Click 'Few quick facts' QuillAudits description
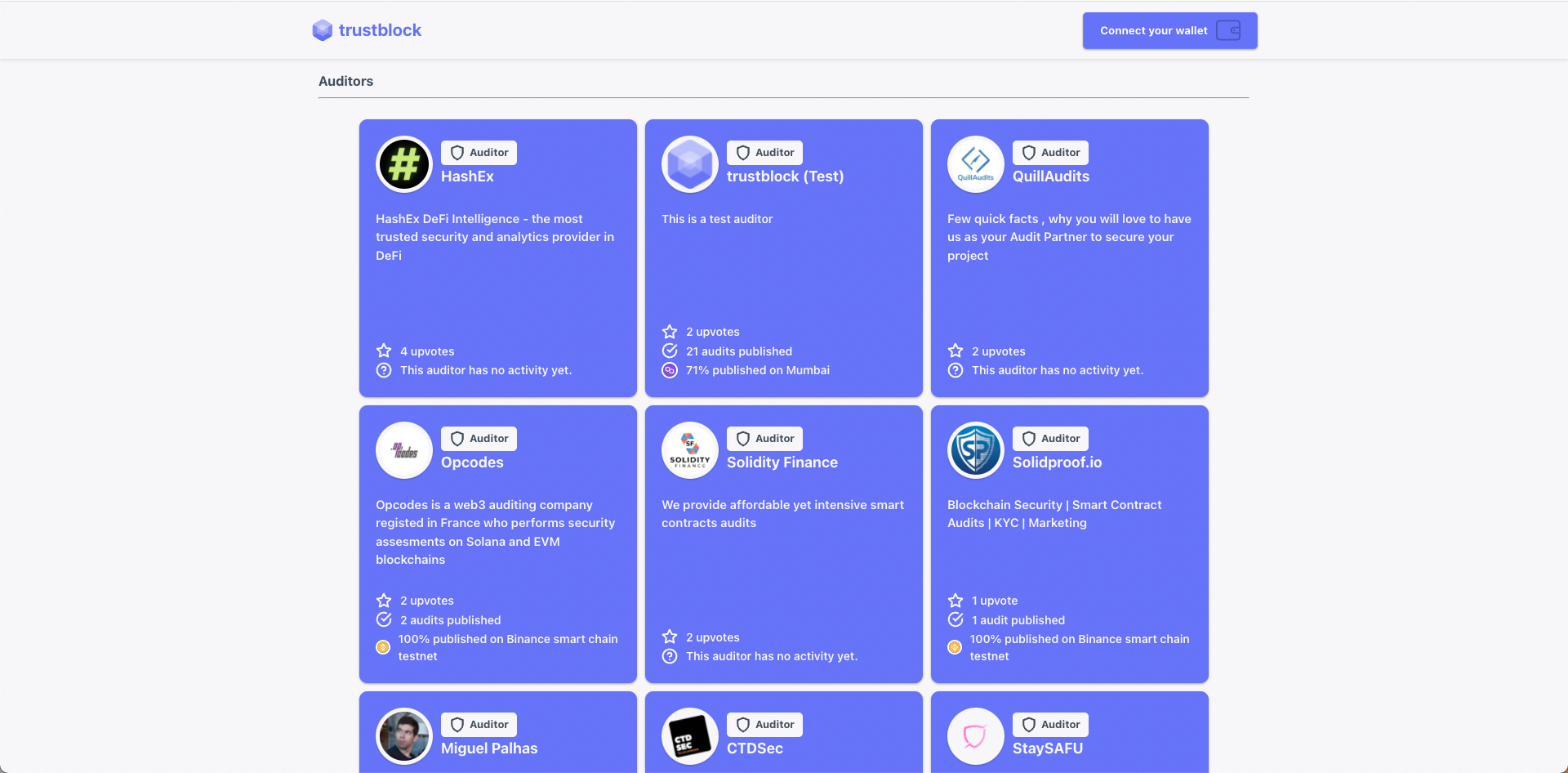Screen dimensions: 1568x773 [1069, 237]
